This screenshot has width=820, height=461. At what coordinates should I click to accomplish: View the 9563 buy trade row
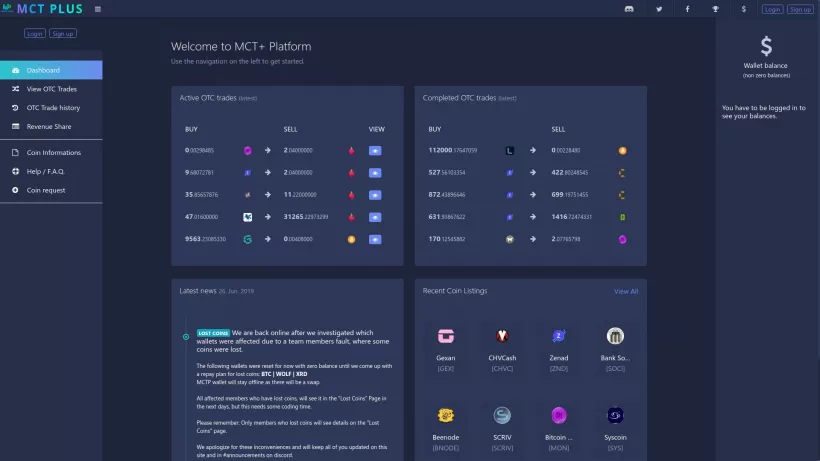tap(376, 240)
